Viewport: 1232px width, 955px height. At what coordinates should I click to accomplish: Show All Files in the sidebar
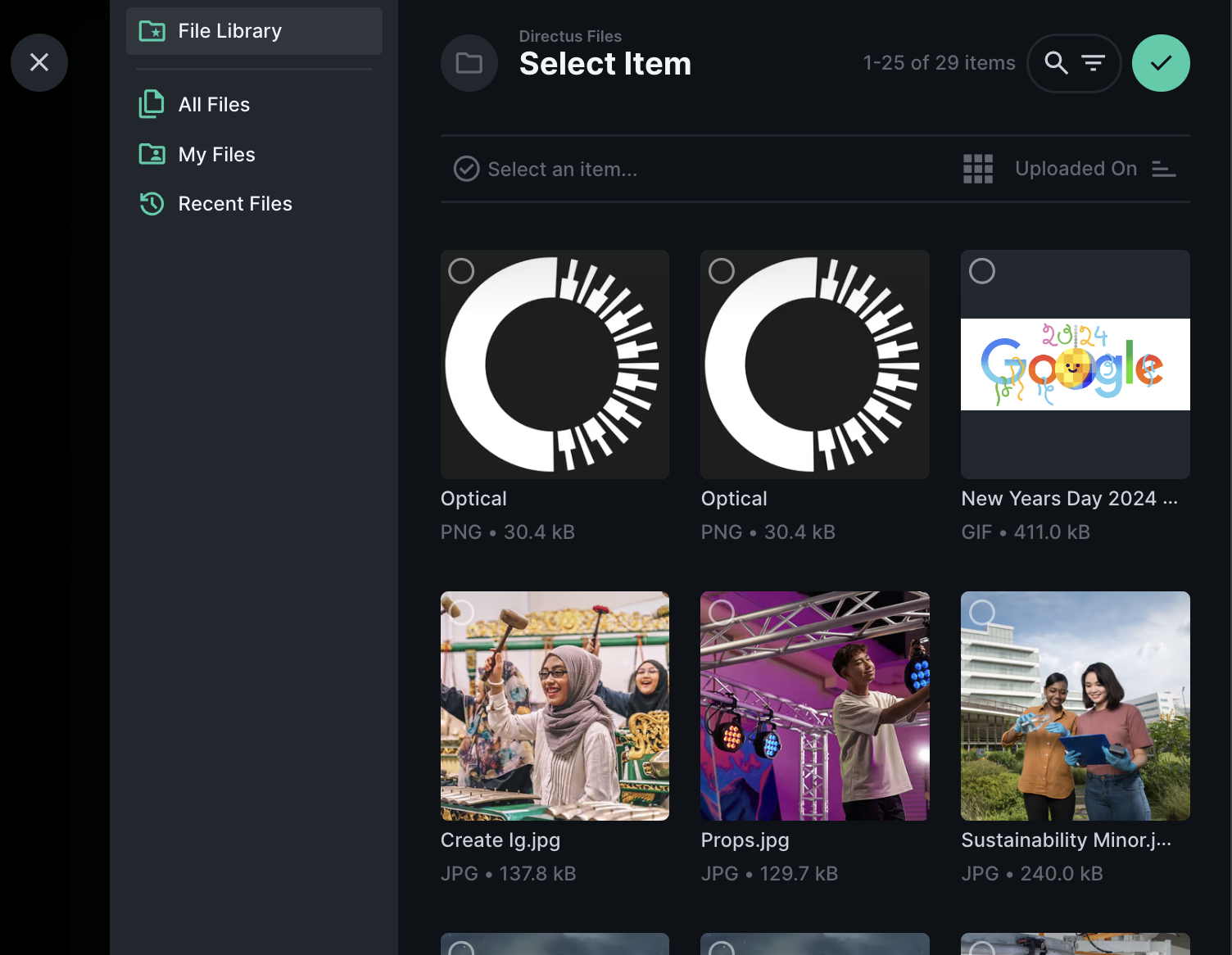pyautogui.click(x=254, y=105)
